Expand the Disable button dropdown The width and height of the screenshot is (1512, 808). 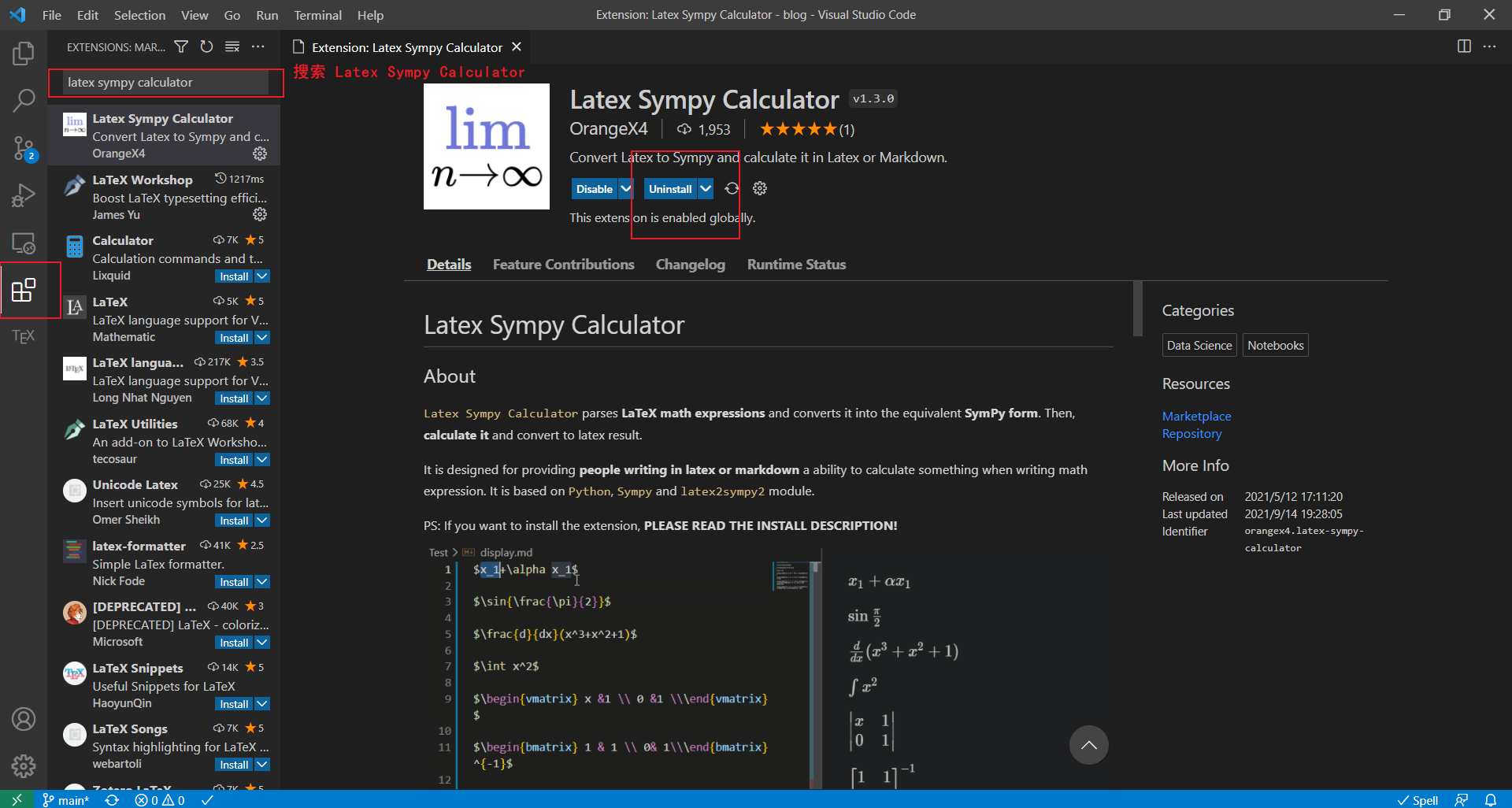tap(626, 188)
